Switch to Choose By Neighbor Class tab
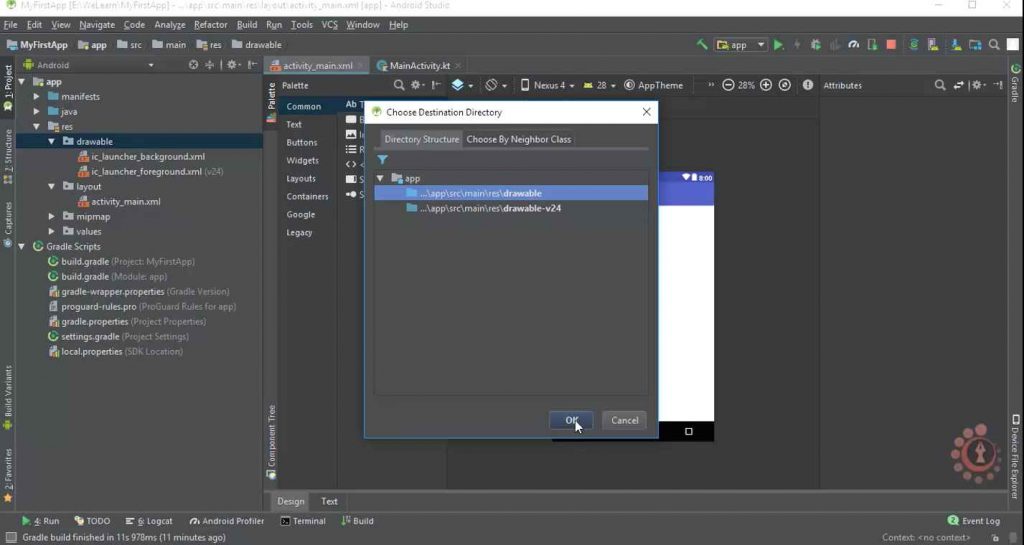The width and height of the screenshot is (1024, 545). click(x=518, y=139)
